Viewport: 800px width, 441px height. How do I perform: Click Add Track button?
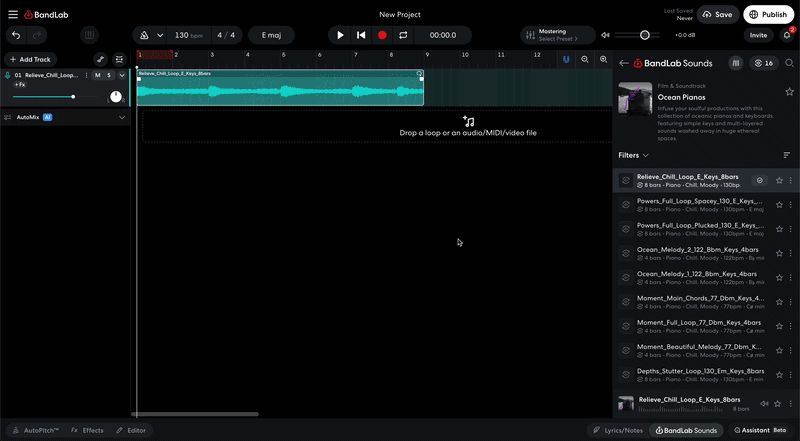tap(30, 60)
